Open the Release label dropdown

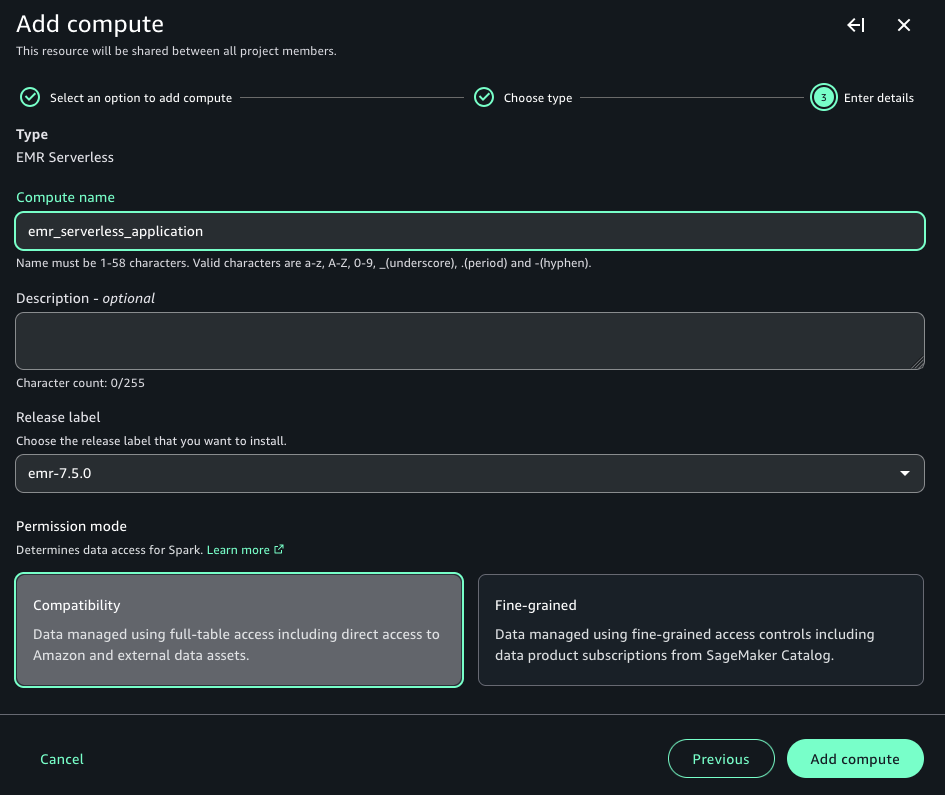pos(470,473)
